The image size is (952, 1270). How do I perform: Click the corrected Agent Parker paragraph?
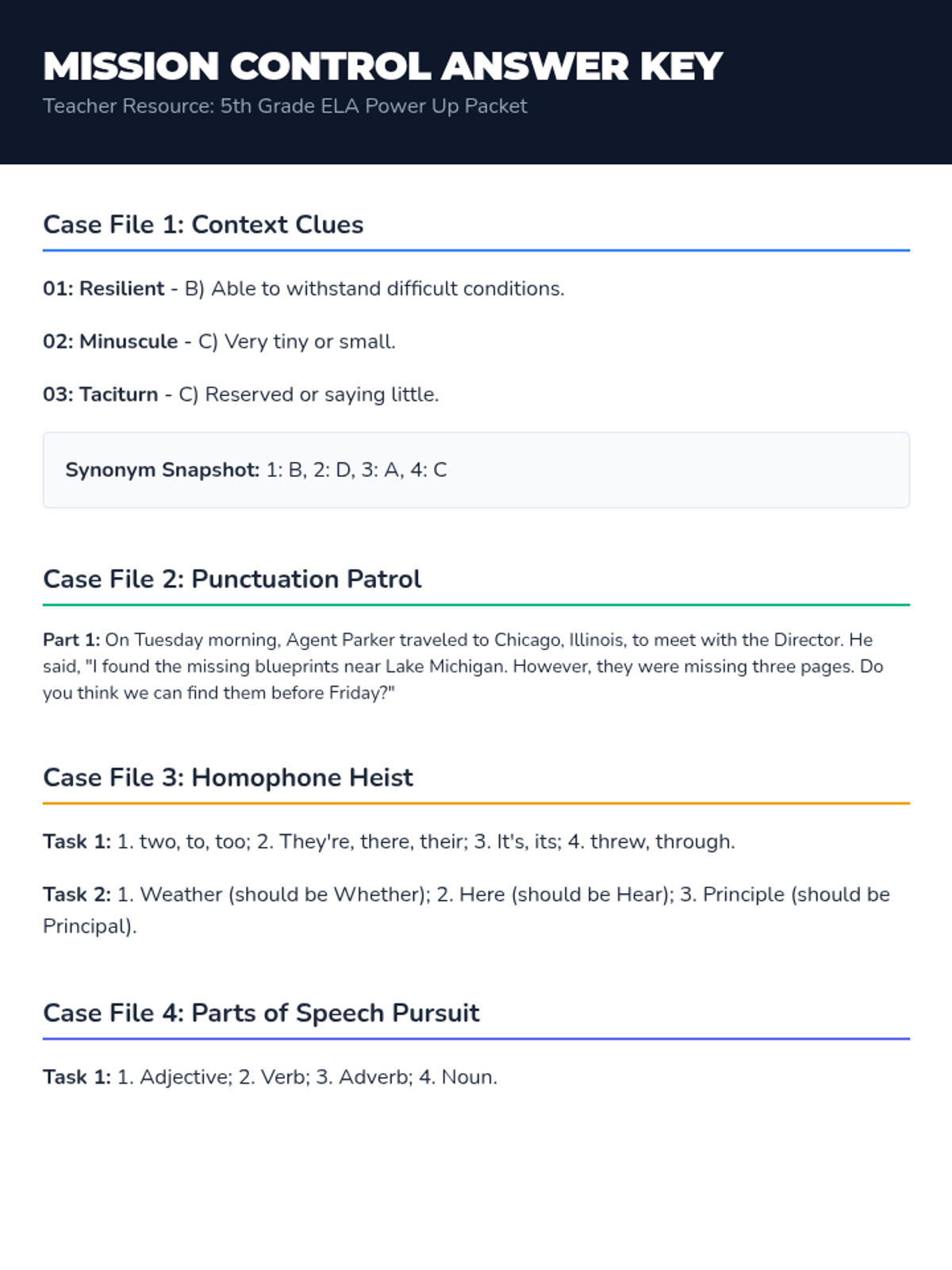(x=476, y=667)
